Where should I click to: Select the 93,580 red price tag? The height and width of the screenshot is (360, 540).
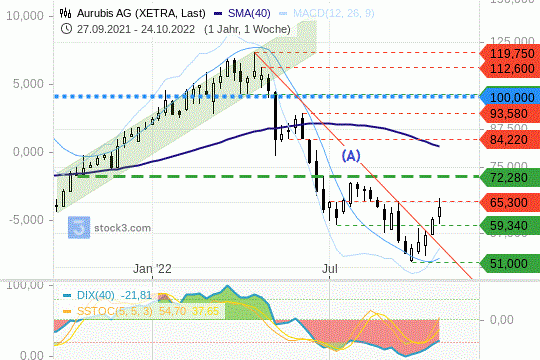pyautogui.click(x=510, y=114)
